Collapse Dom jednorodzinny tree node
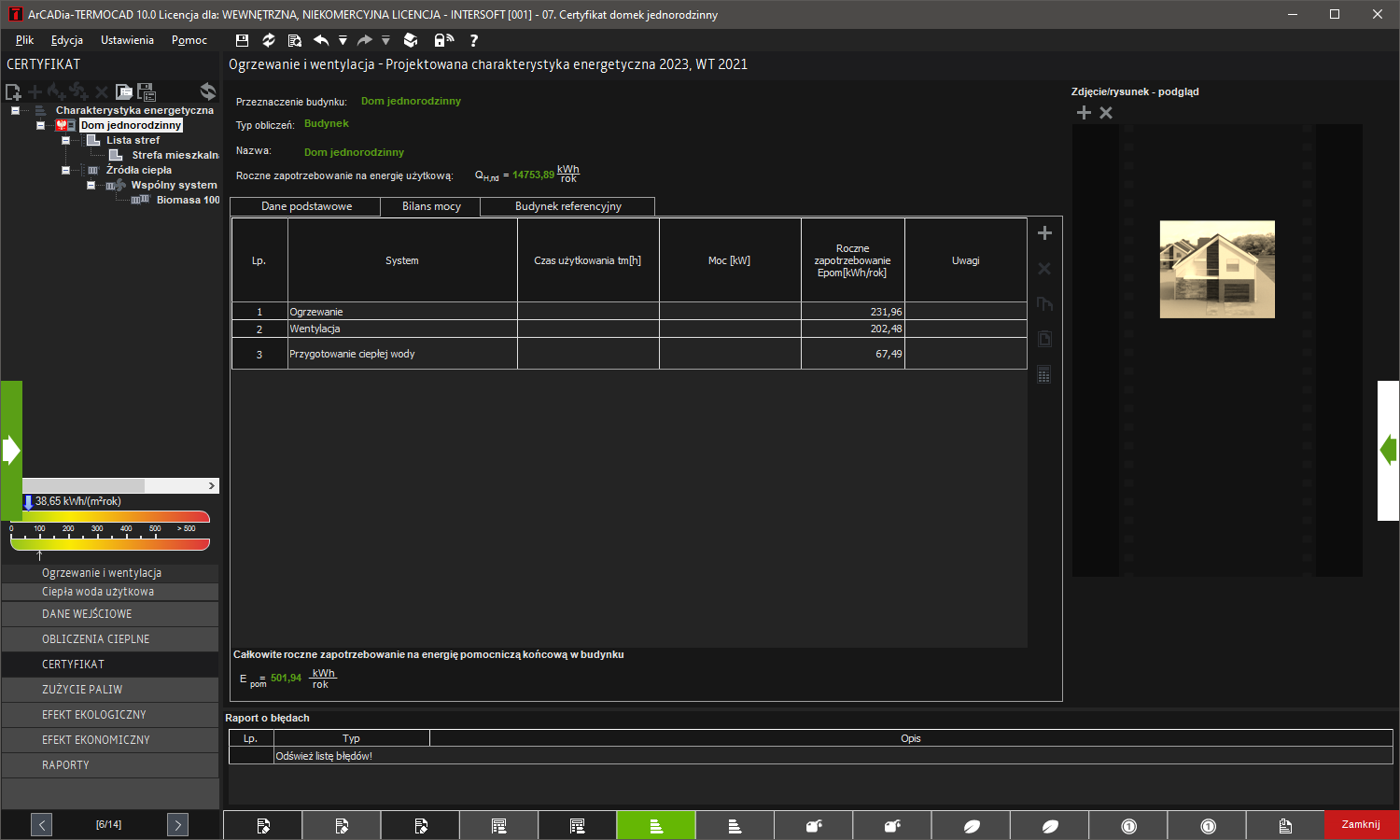1400x840 pixels. (x=40, y=125)
